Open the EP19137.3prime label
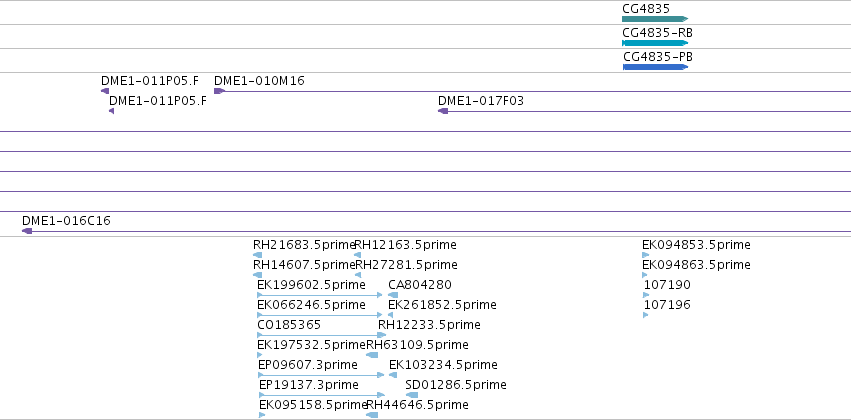This screenshot has height=420, width=851. 309,385
